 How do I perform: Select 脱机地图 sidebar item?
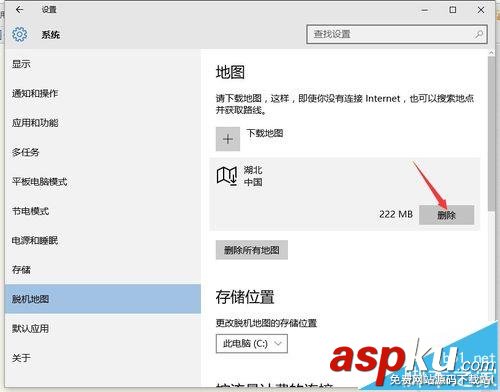(x=103, y=299)
